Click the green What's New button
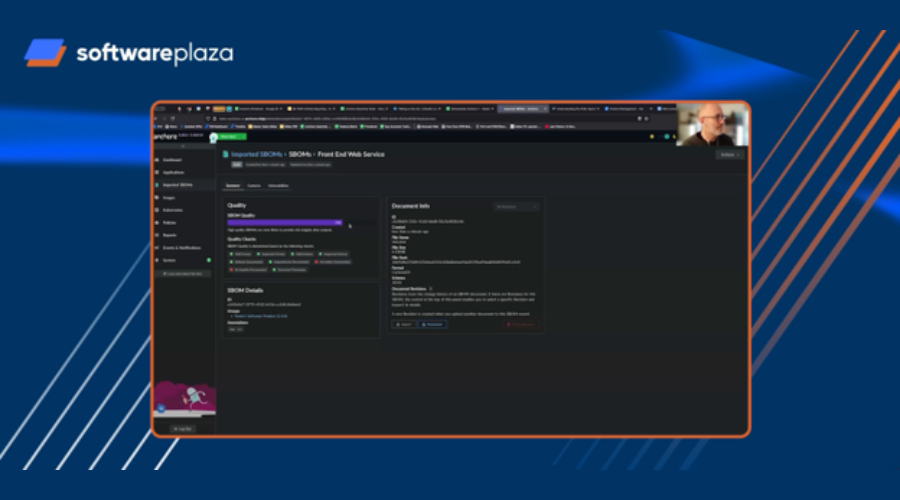 pyautogui.click(x=228, y=137)
